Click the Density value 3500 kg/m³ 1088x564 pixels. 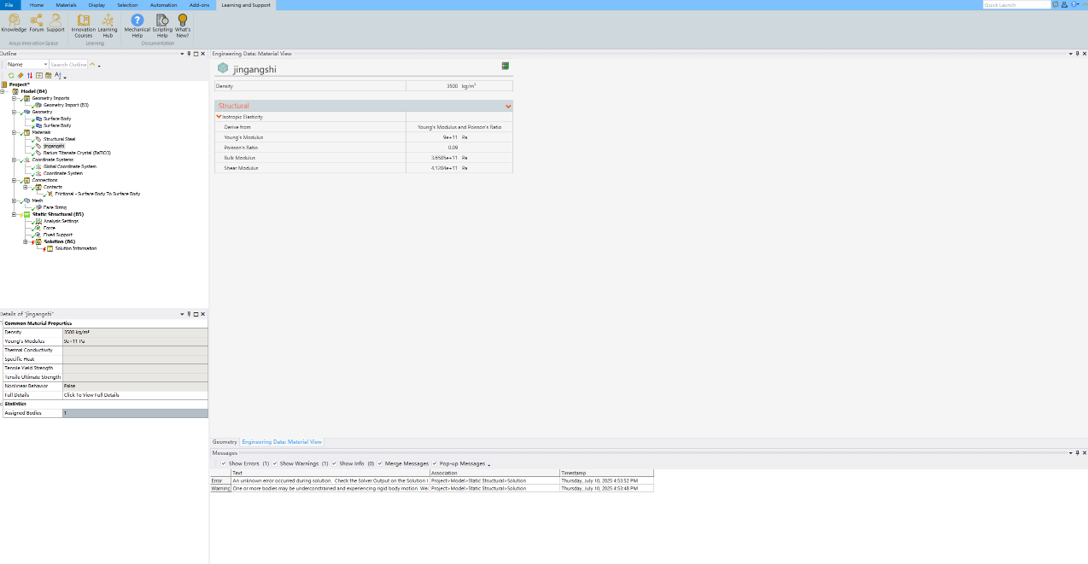point(459,86)
